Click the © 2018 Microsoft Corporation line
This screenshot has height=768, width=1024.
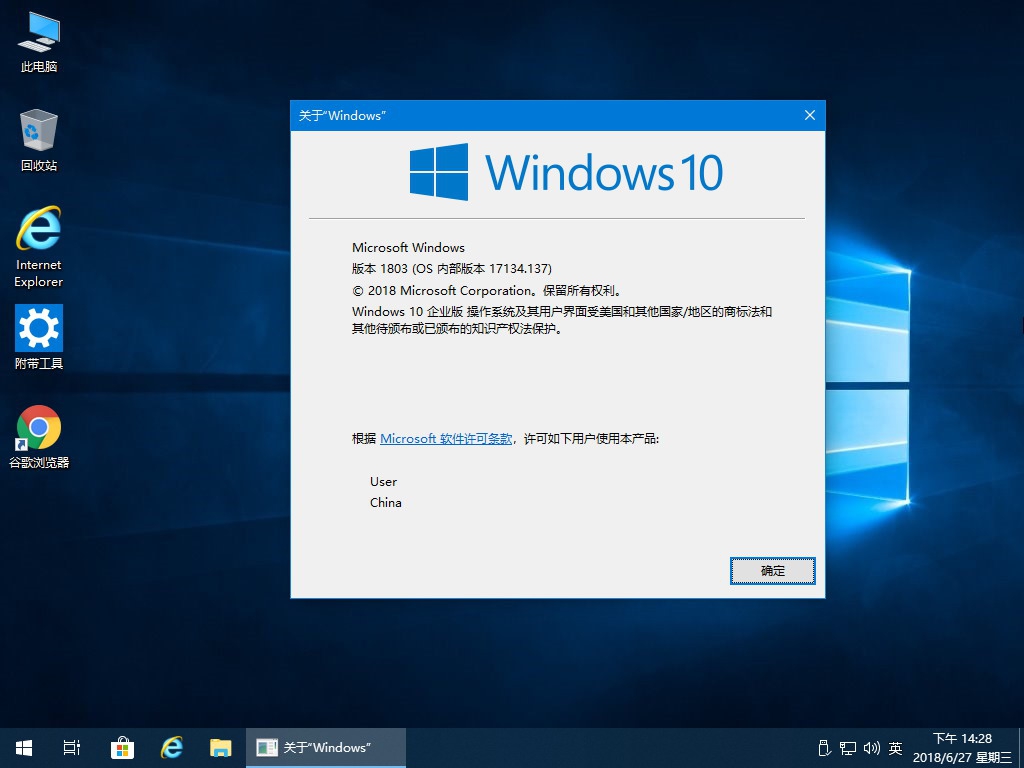[x=487, y=291]
